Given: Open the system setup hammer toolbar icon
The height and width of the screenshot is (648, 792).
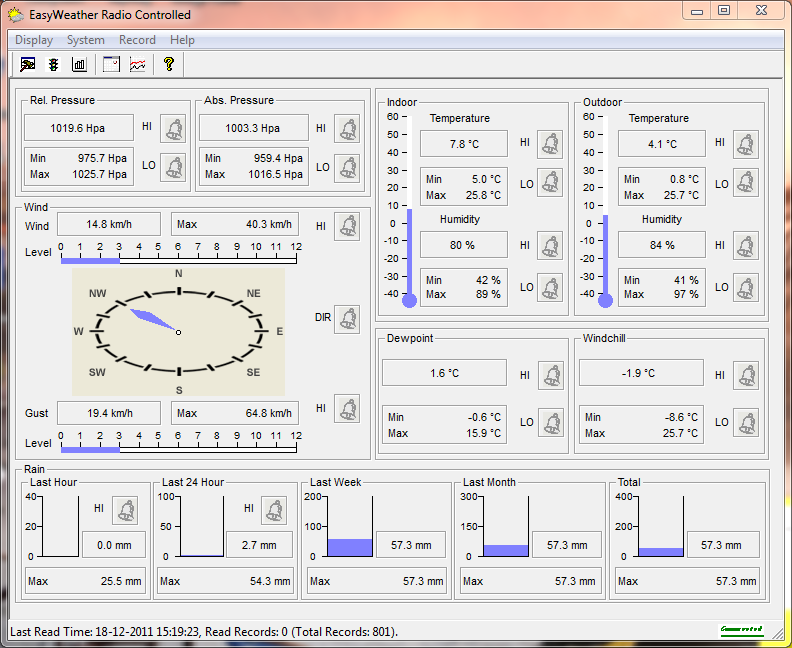Looking at the screenshot, I should pos(27,64).
